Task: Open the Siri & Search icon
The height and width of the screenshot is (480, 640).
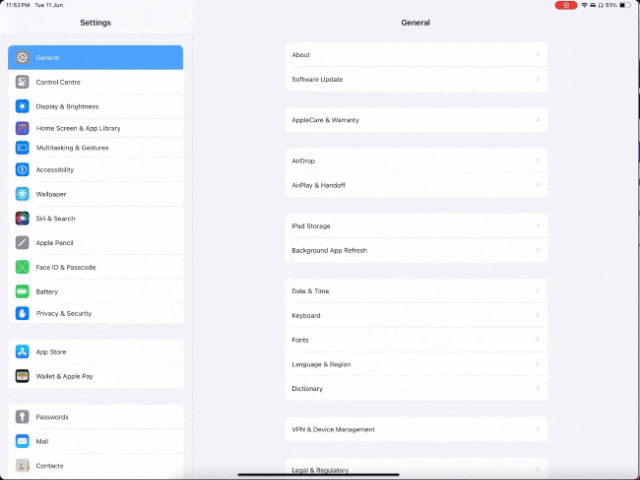Action: pyautogui.click(x=22, y=218)
